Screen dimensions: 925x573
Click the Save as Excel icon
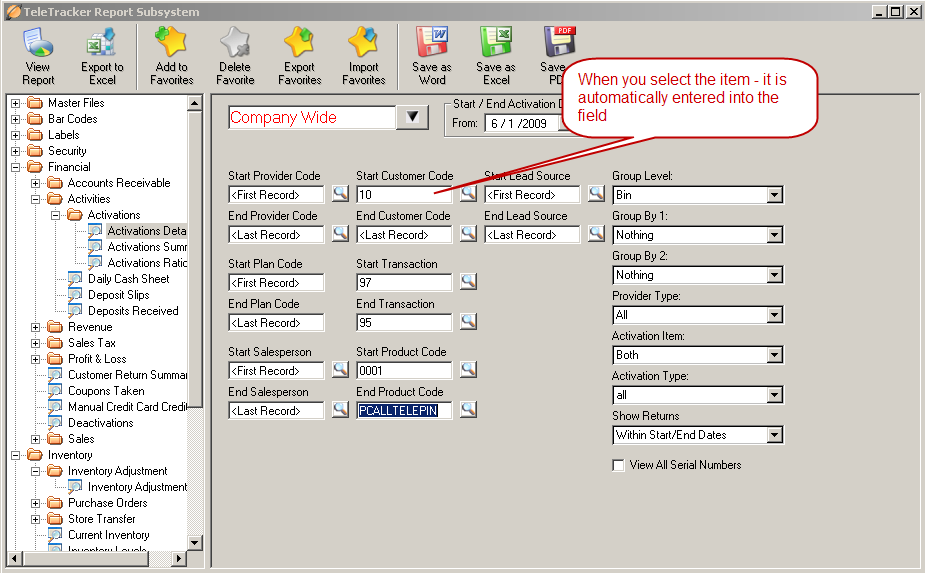tap(496, 44)
